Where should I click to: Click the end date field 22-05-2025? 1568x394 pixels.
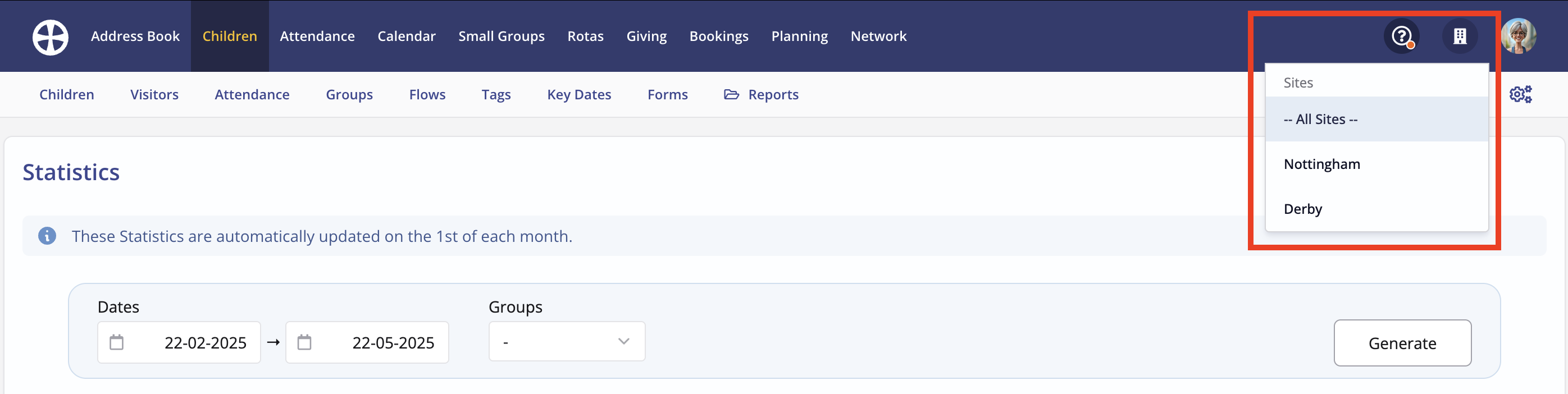367,342
